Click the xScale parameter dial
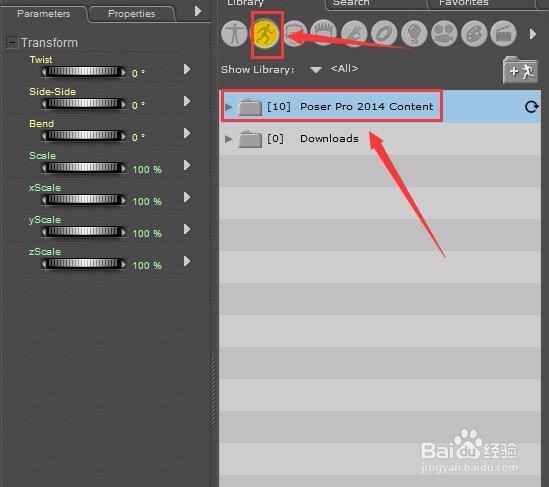Viewport: 549px width, 487px height. [83, 200]
